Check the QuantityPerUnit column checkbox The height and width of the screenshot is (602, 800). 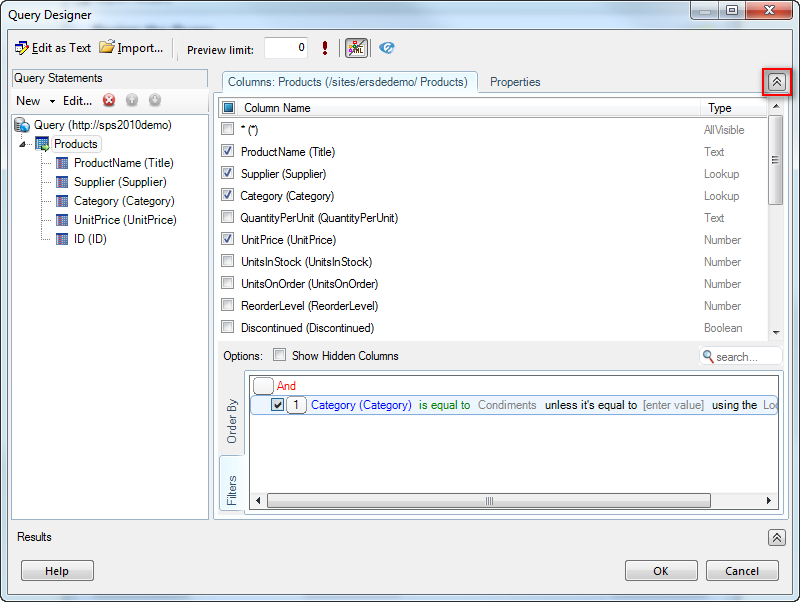tap(228, 218)
